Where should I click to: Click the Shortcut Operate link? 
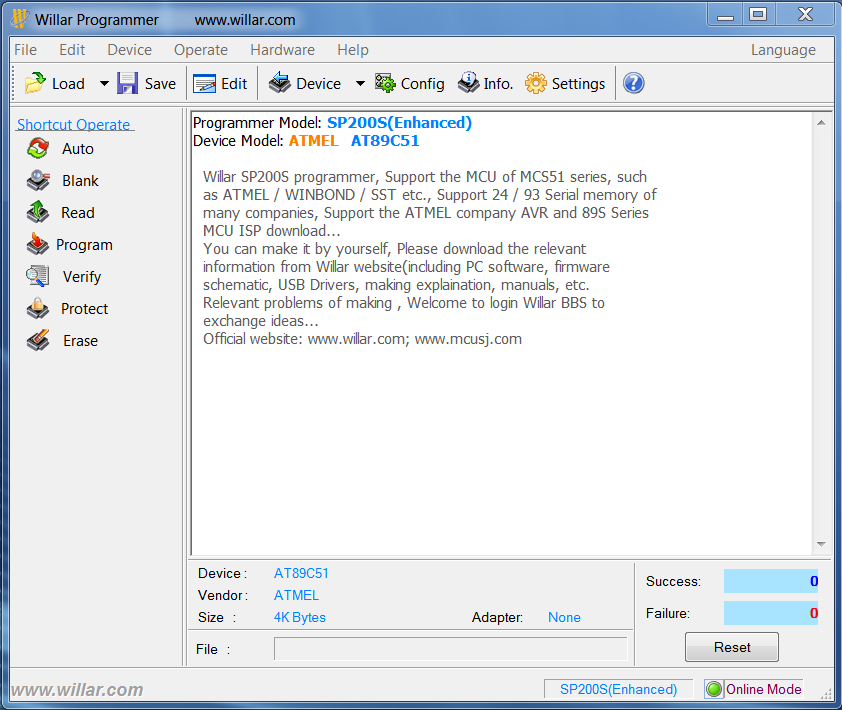[x=74, y=125]
